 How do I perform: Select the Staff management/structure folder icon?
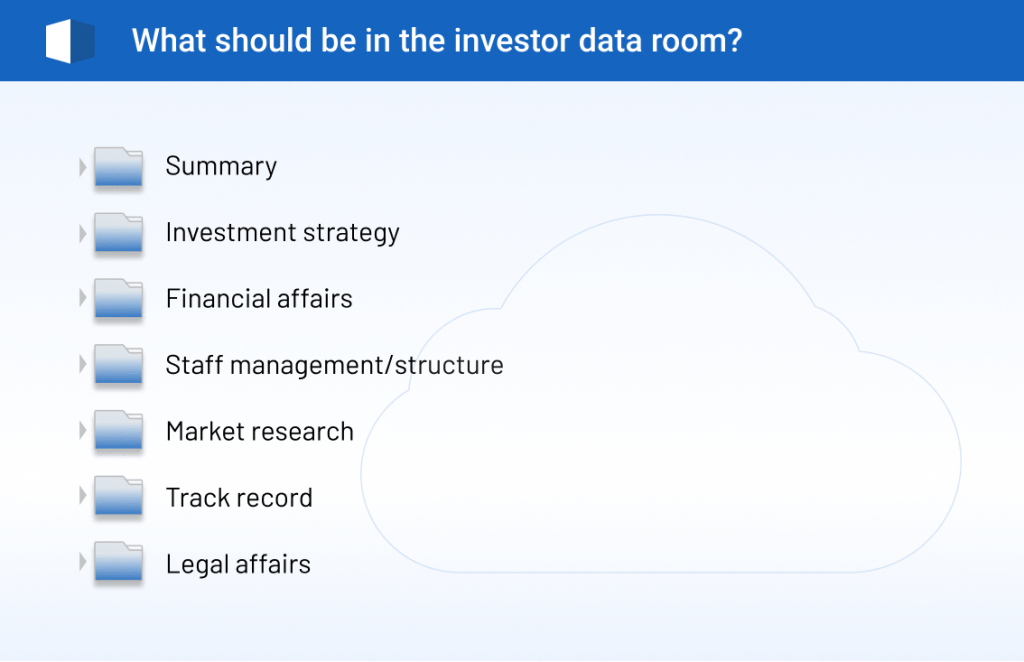[x=119, y=366]
